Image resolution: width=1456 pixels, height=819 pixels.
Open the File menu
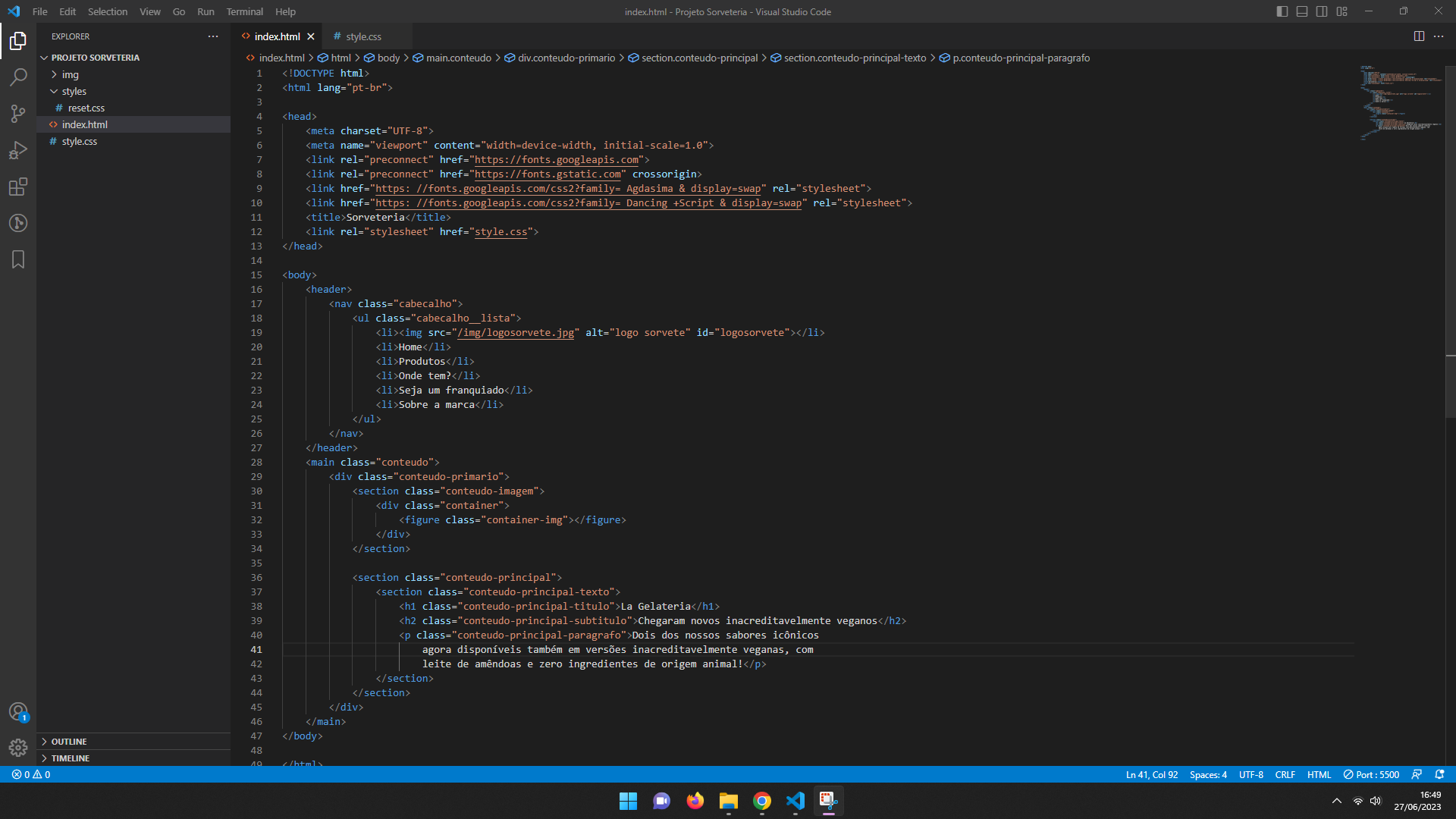[x=40, y=11]
